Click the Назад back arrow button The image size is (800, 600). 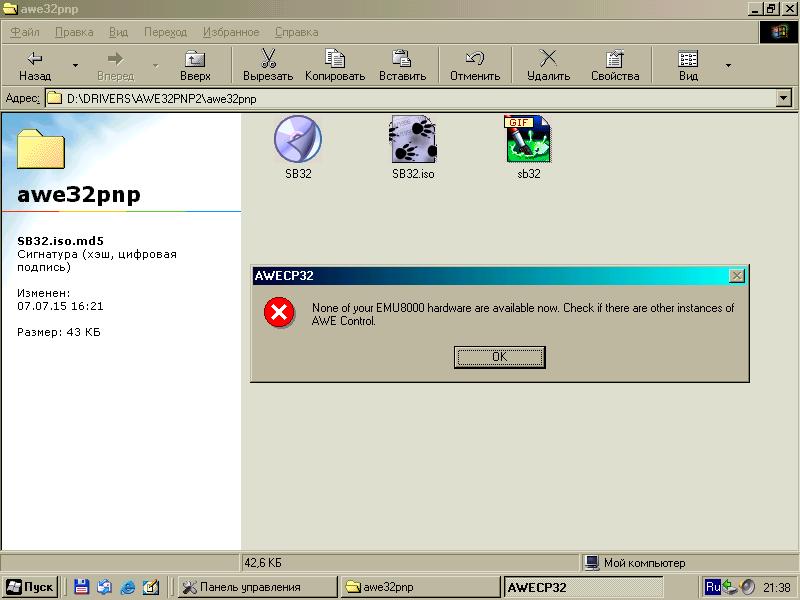(35, 65)
